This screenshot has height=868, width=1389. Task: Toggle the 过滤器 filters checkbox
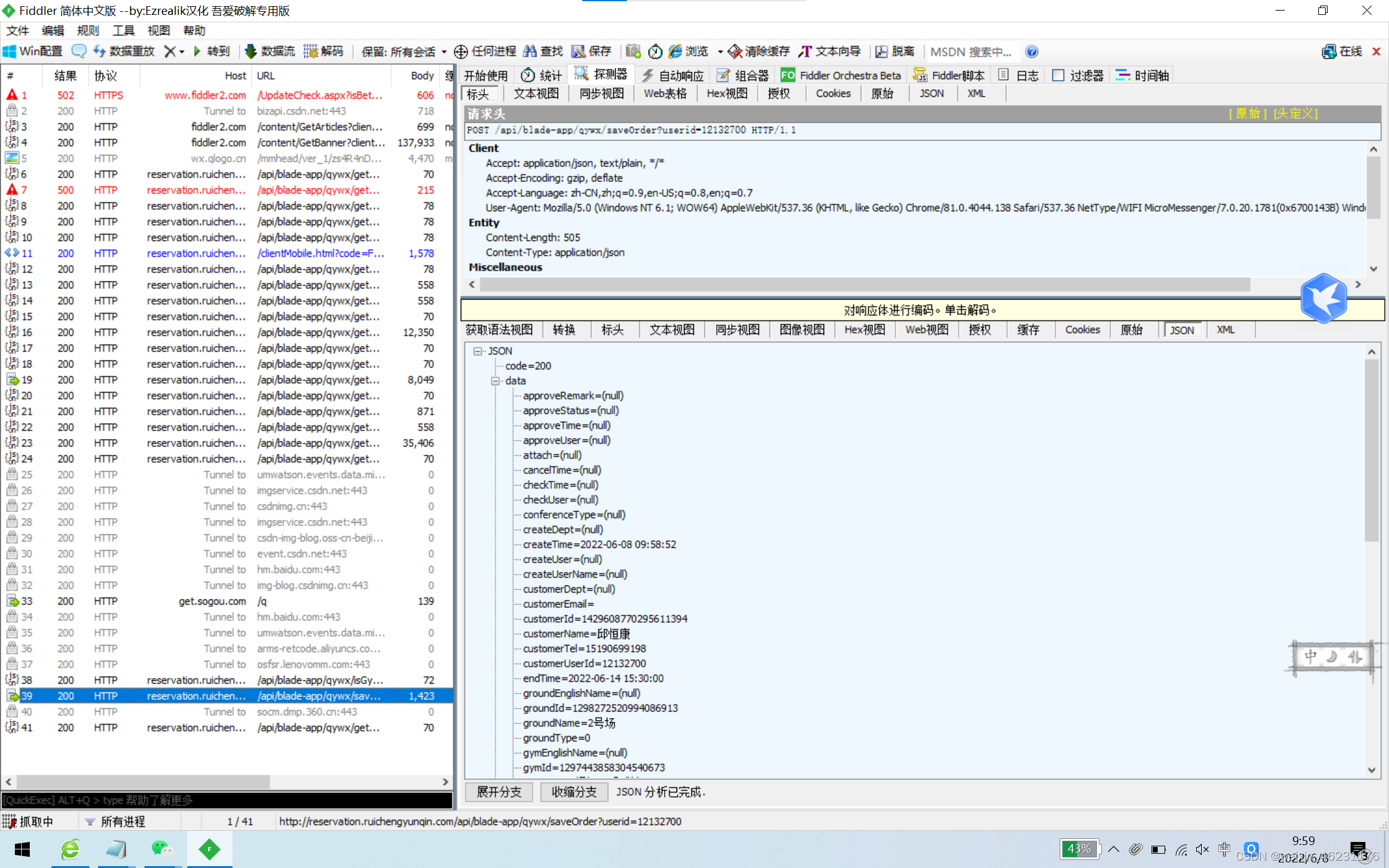click(1059, 76)
